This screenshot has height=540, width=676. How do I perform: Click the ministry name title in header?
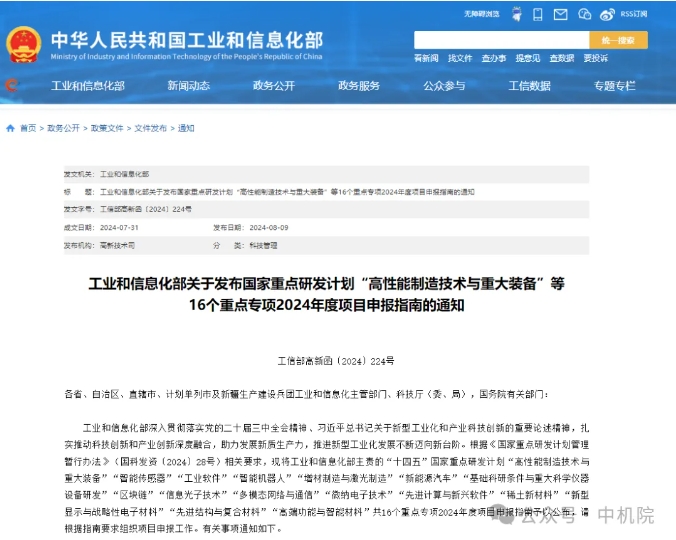pyautogui.click(x=187, y=41)
